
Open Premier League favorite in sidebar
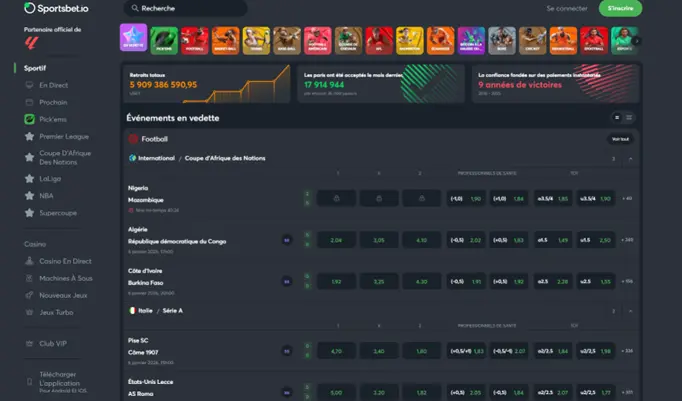pos(64,137)
